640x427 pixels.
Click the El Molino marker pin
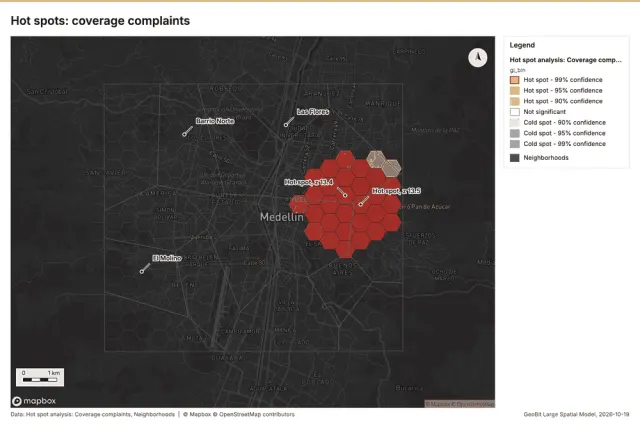(x=142, y=271)
